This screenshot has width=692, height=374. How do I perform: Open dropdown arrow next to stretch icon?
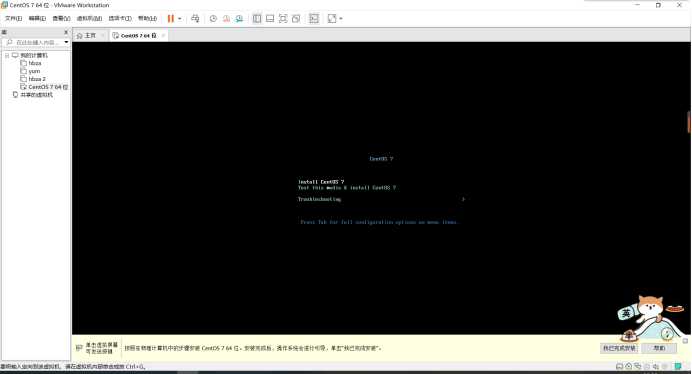pyautogui.click(x=341, y=19)
